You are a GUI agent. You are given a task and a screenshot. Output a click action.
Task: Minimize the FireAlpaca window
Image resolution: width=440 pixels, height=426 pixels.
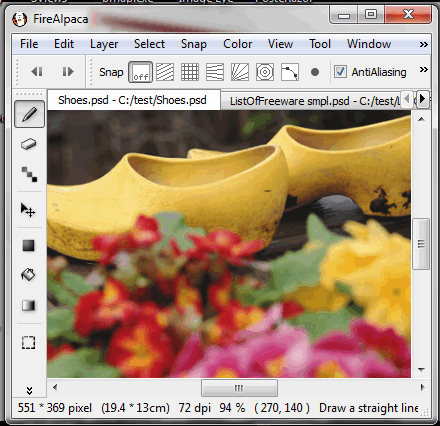point(344,15)
